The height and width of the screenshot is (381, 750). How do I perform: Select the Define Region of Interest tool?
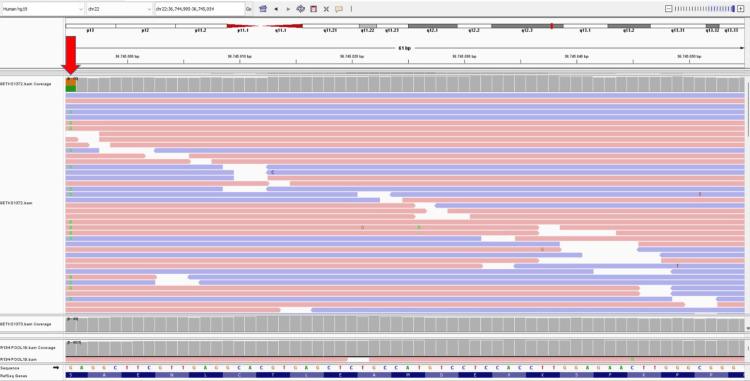[x=314, y=9]
